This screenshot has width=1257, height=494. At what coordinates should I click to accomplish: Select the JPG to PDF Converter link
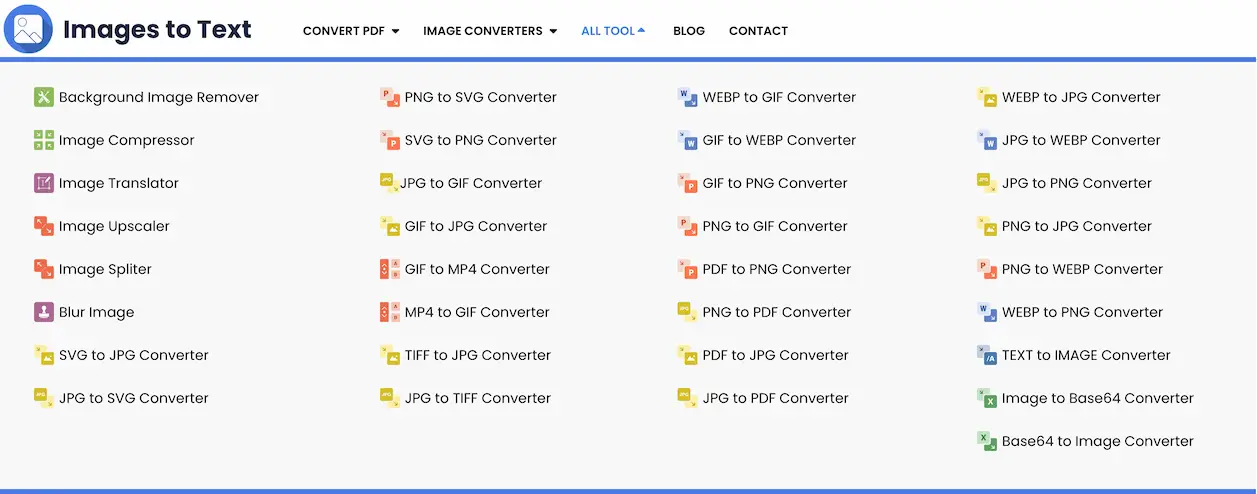point(775,398)
